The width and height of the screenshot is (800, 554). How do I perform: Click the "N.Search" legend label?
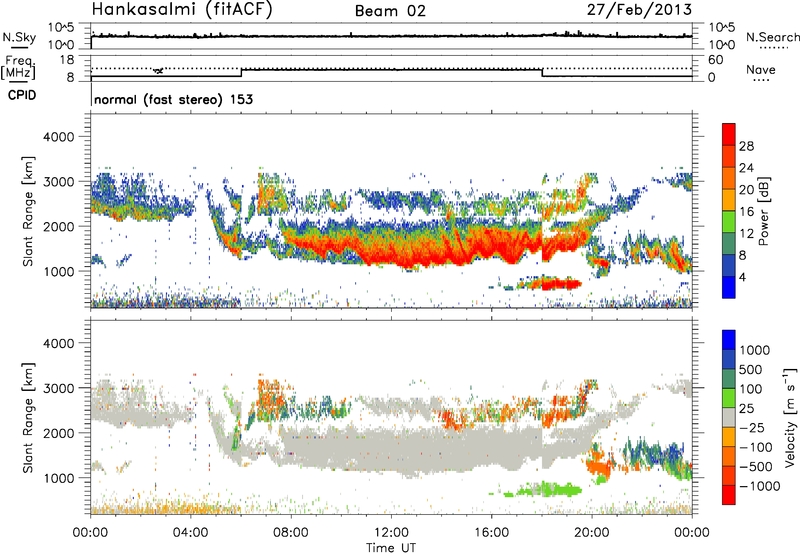click(x=773, y=37)
